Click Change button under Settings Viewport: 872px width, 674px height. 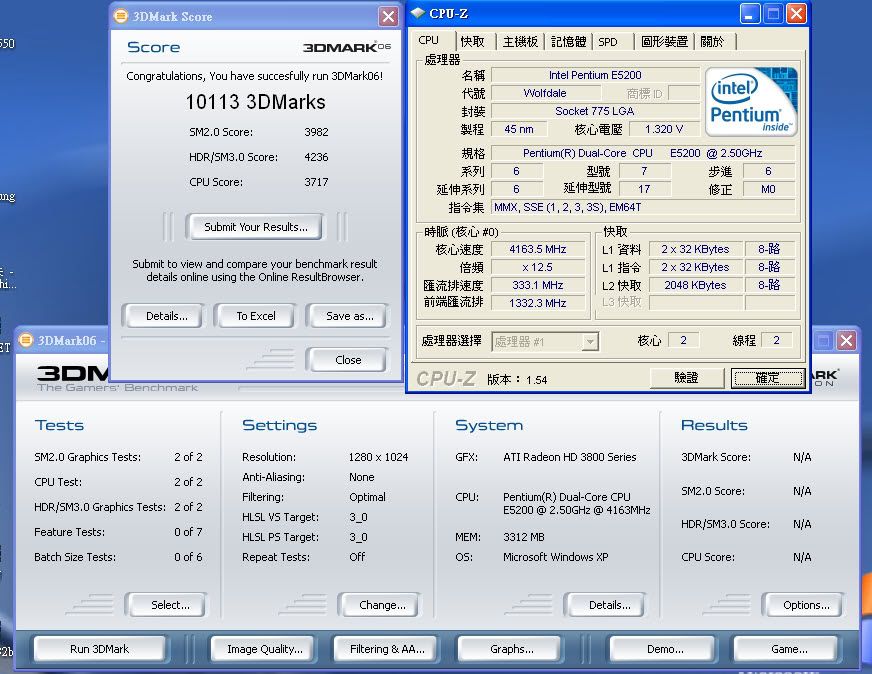click(382, 605)
